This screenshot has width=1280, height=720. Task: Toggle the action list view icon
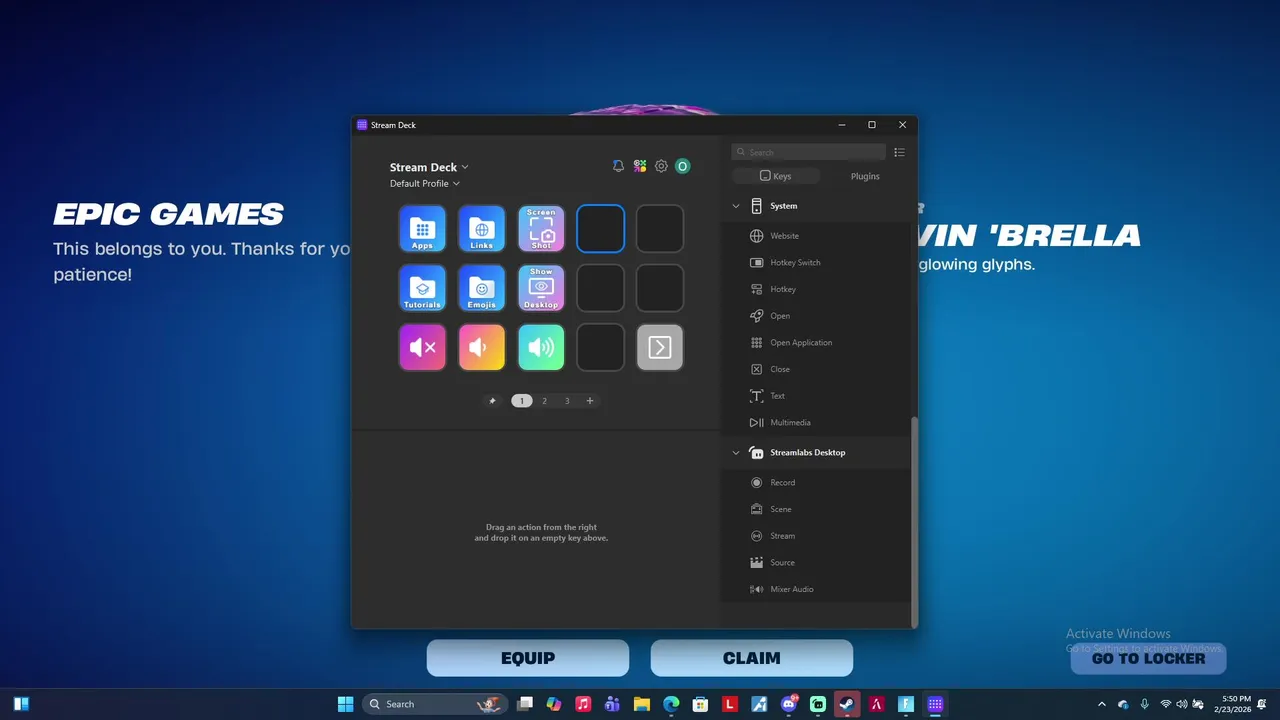point(899,152)
